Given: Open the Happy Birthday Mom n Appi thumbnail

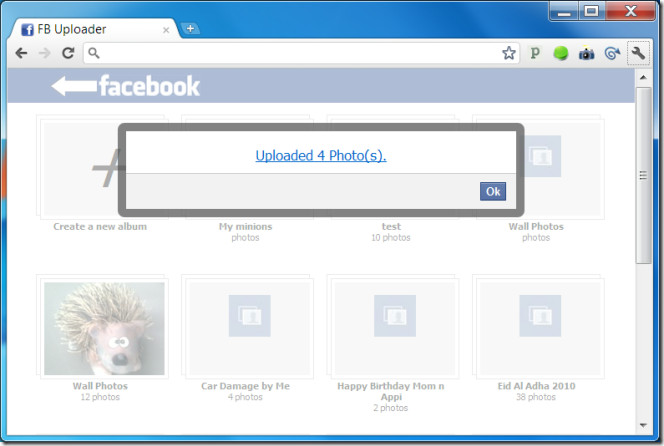Looking at the screenshot, I should pos(395,328).
